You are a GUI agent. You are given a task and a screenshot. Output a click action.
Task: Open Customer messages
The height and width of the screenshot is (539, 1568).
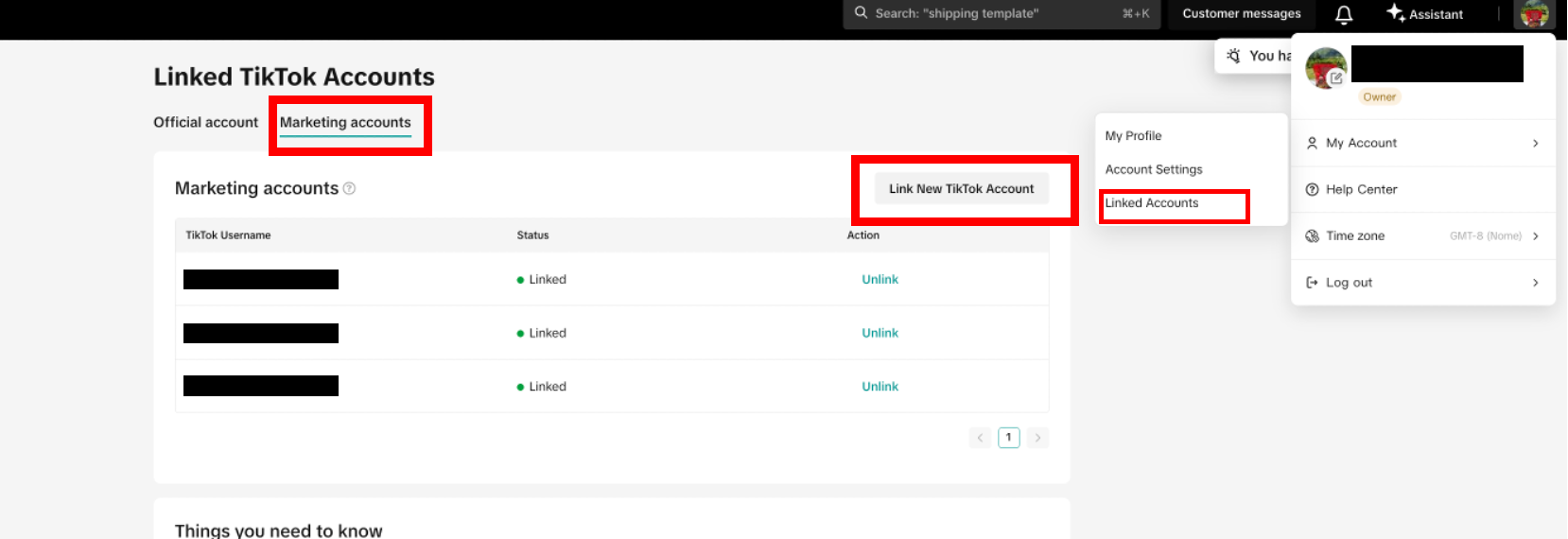[x=1241, y=13]
